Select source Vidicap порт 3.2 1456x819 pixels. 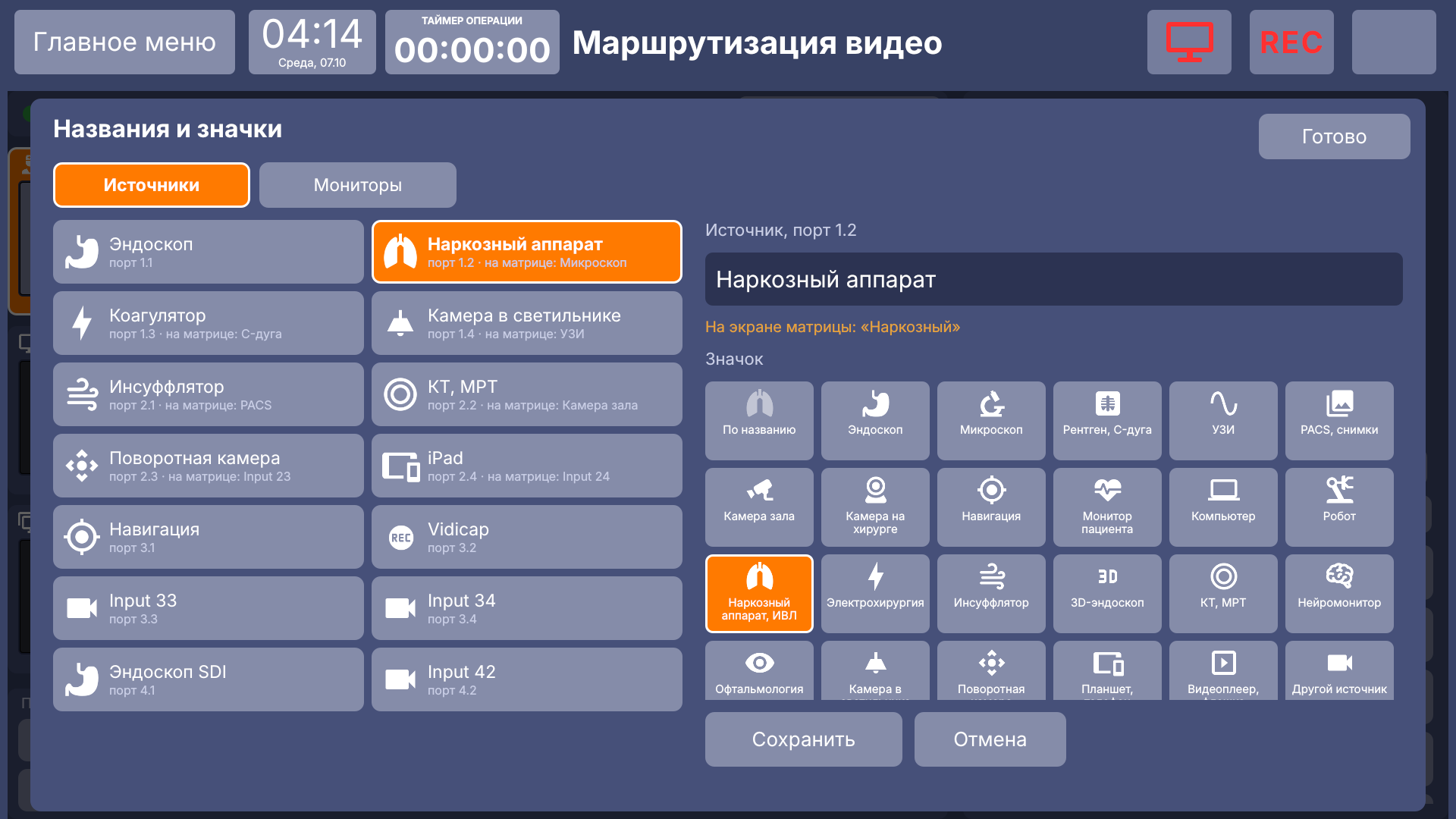pyautogui.click(x=527, y=537)
